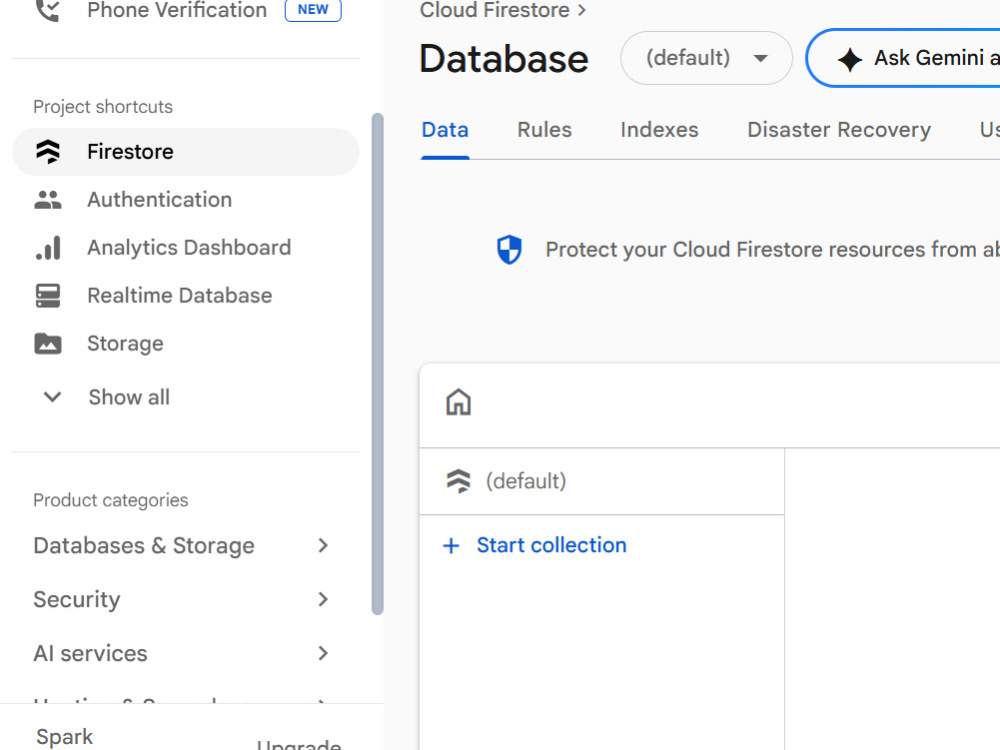Click Firestore icon beside (default) in panel

[459, 481]
